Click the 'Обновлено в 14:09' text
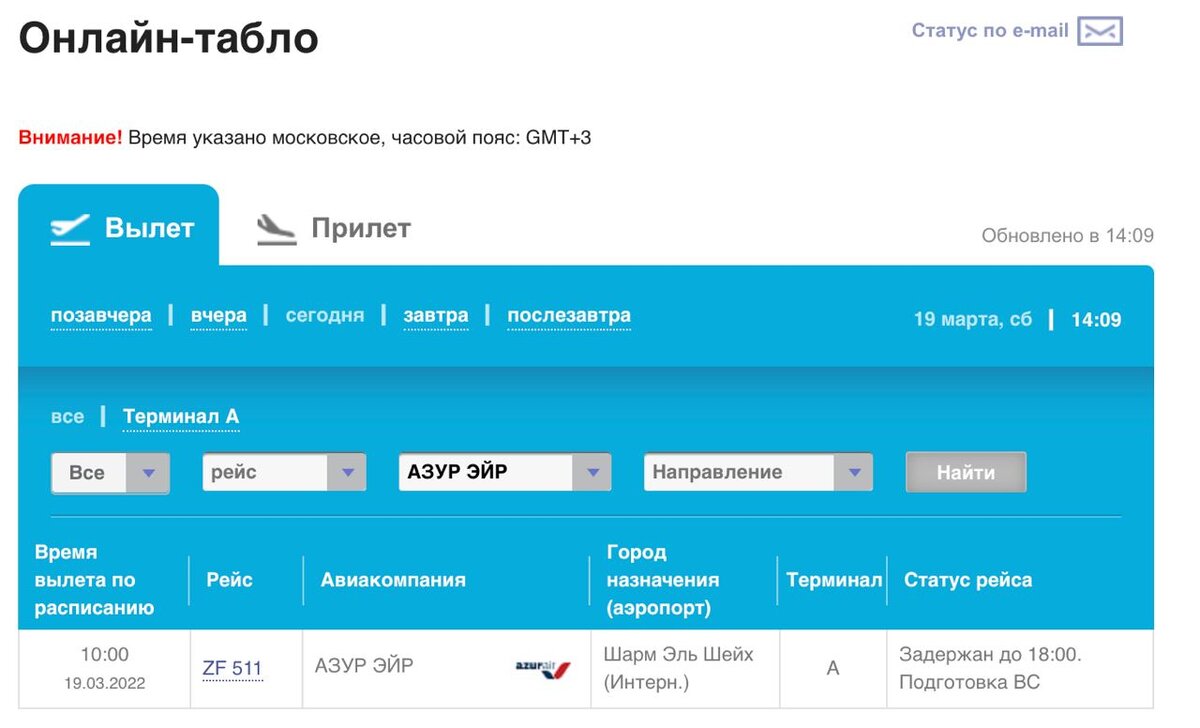This screenshot has width=1200, height=728. coord(1067,236)
